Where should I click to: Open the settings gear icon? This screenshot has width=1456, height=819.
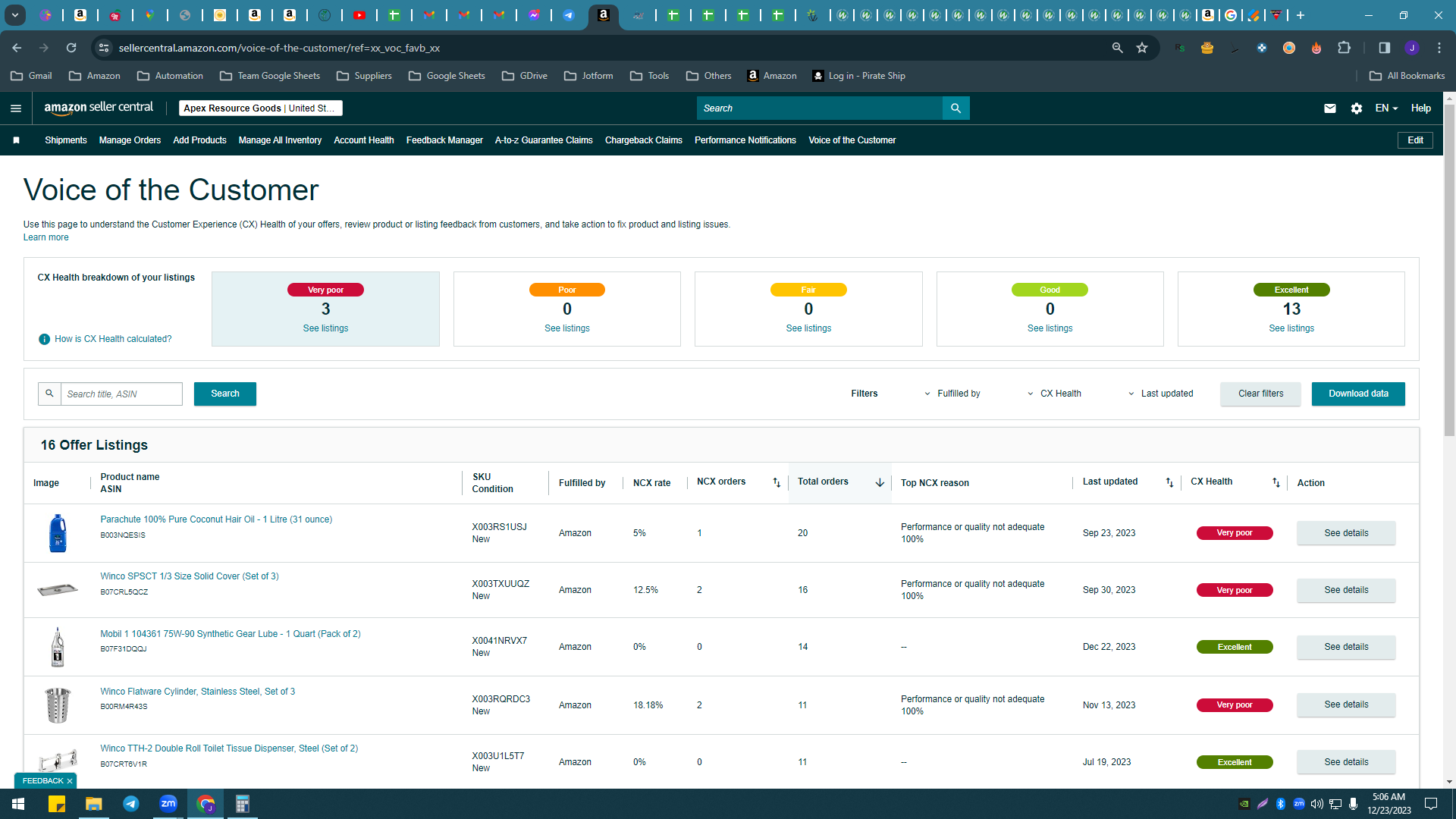(x=1357, y=108)
